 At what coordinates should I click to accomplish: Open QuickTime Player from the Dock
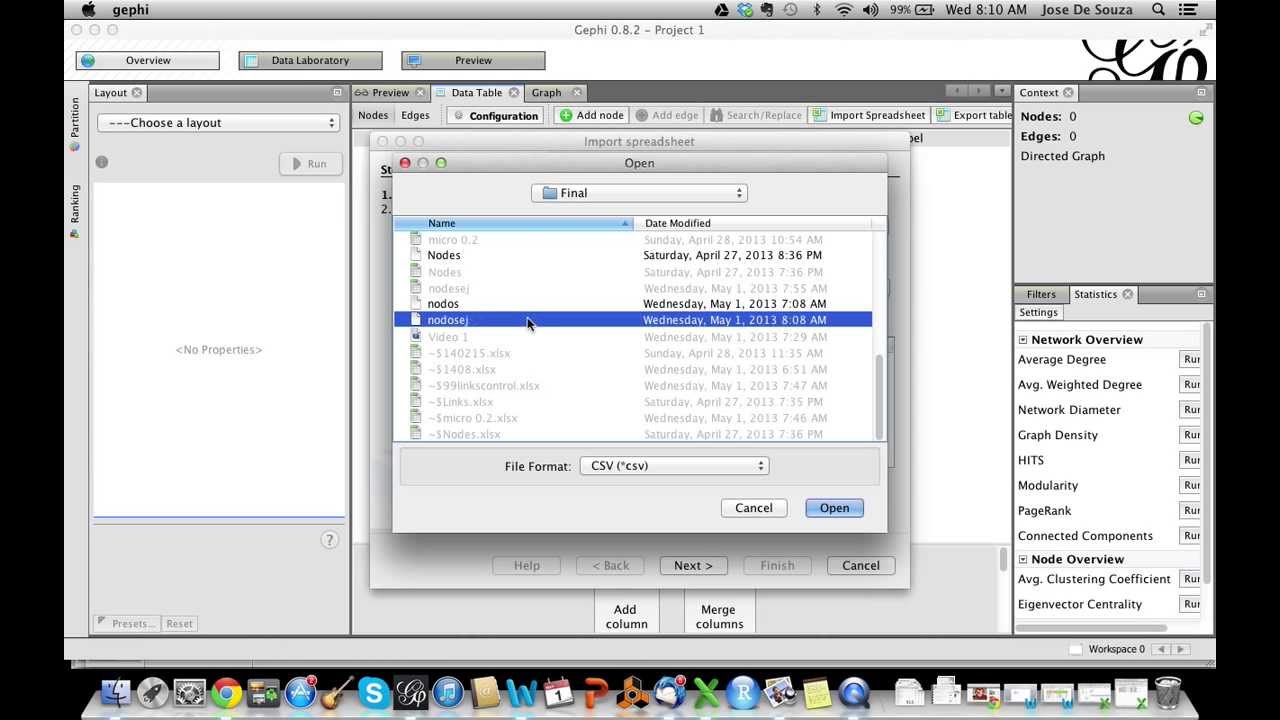coord(854,692)
